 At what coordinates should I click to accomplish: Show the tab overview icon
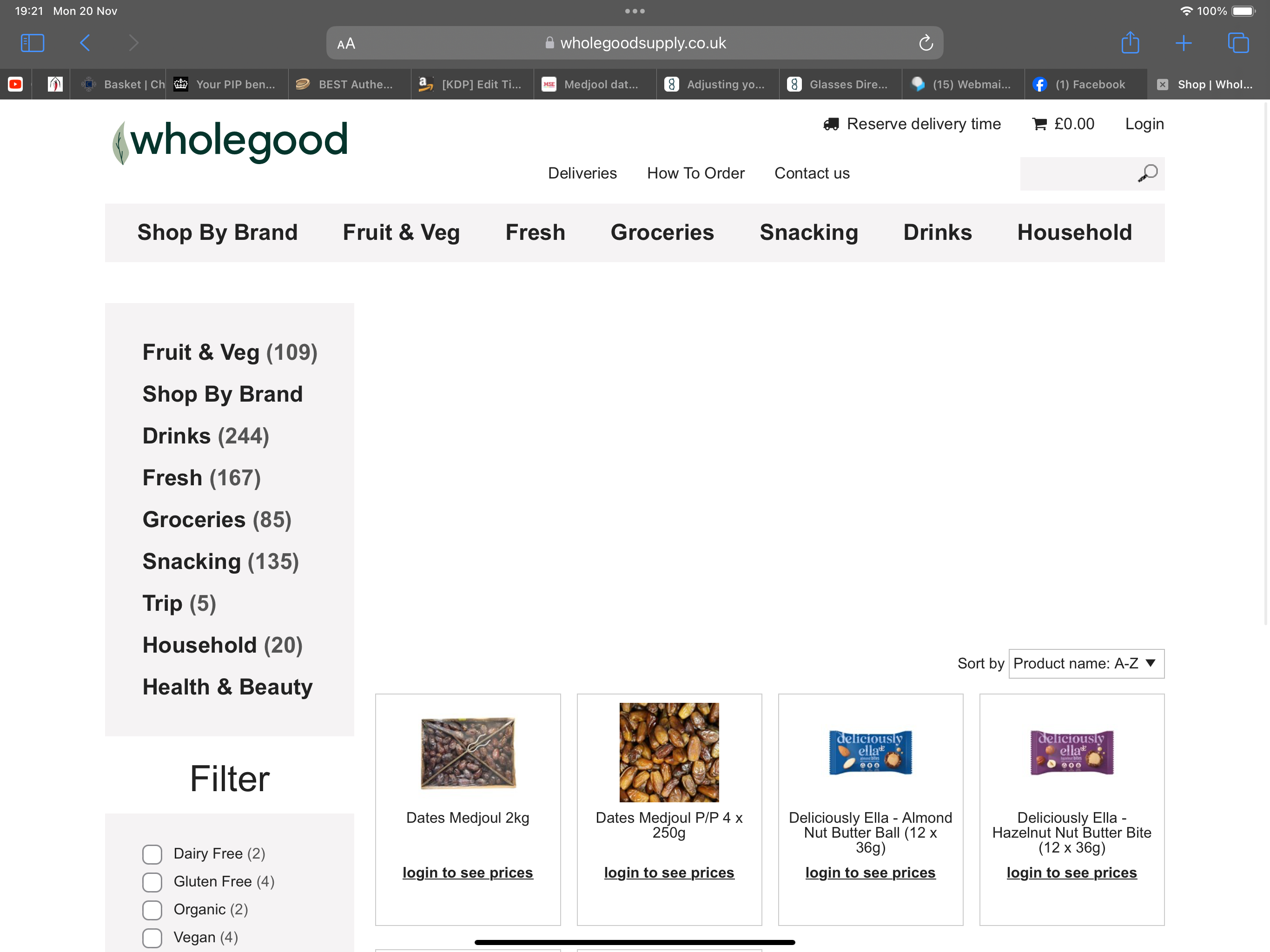1238,43
